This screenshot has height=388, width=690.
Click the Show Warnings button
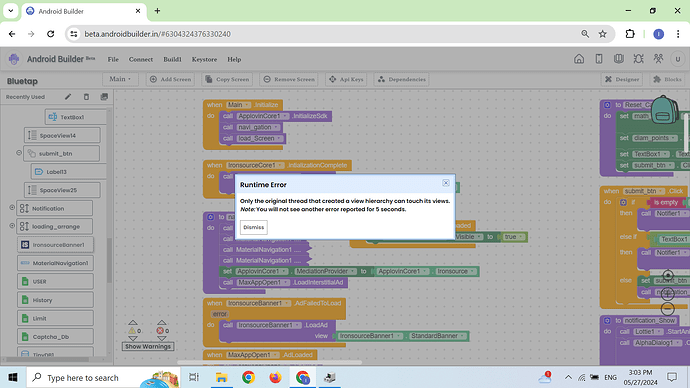[x=148, y=347]
